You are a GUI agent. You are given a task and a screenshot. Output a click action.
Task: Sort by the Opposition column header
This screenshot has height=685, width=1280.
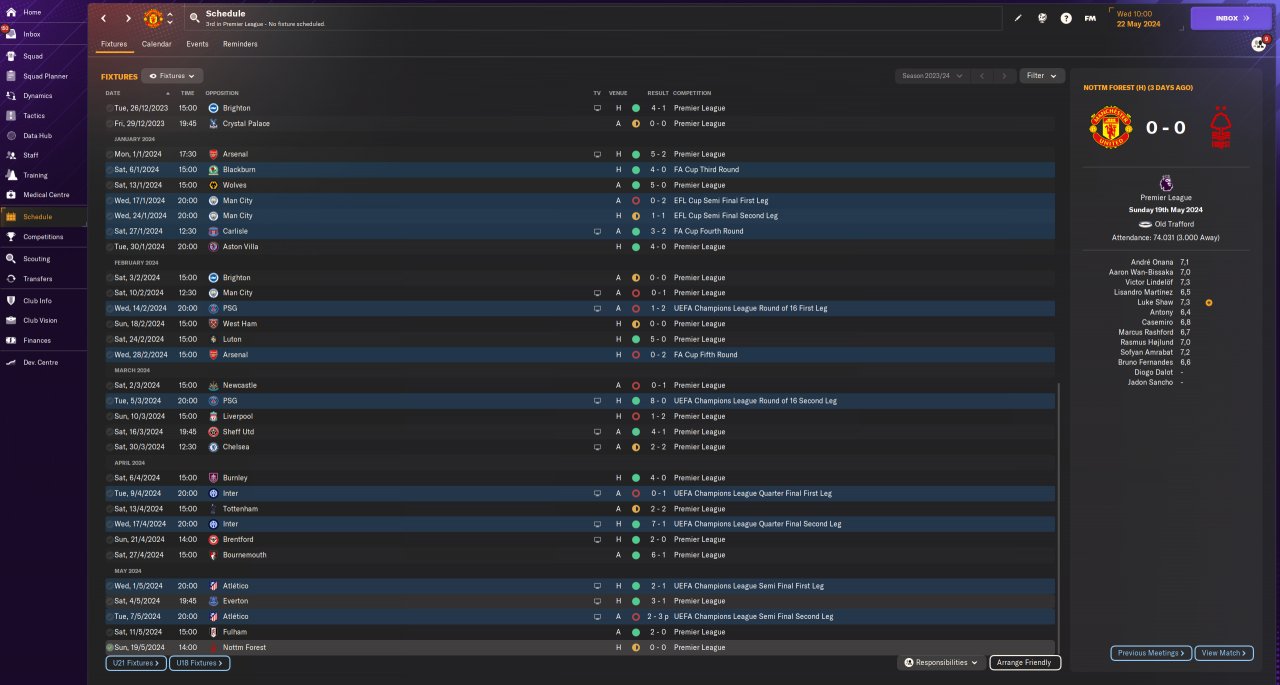(222, 93)
